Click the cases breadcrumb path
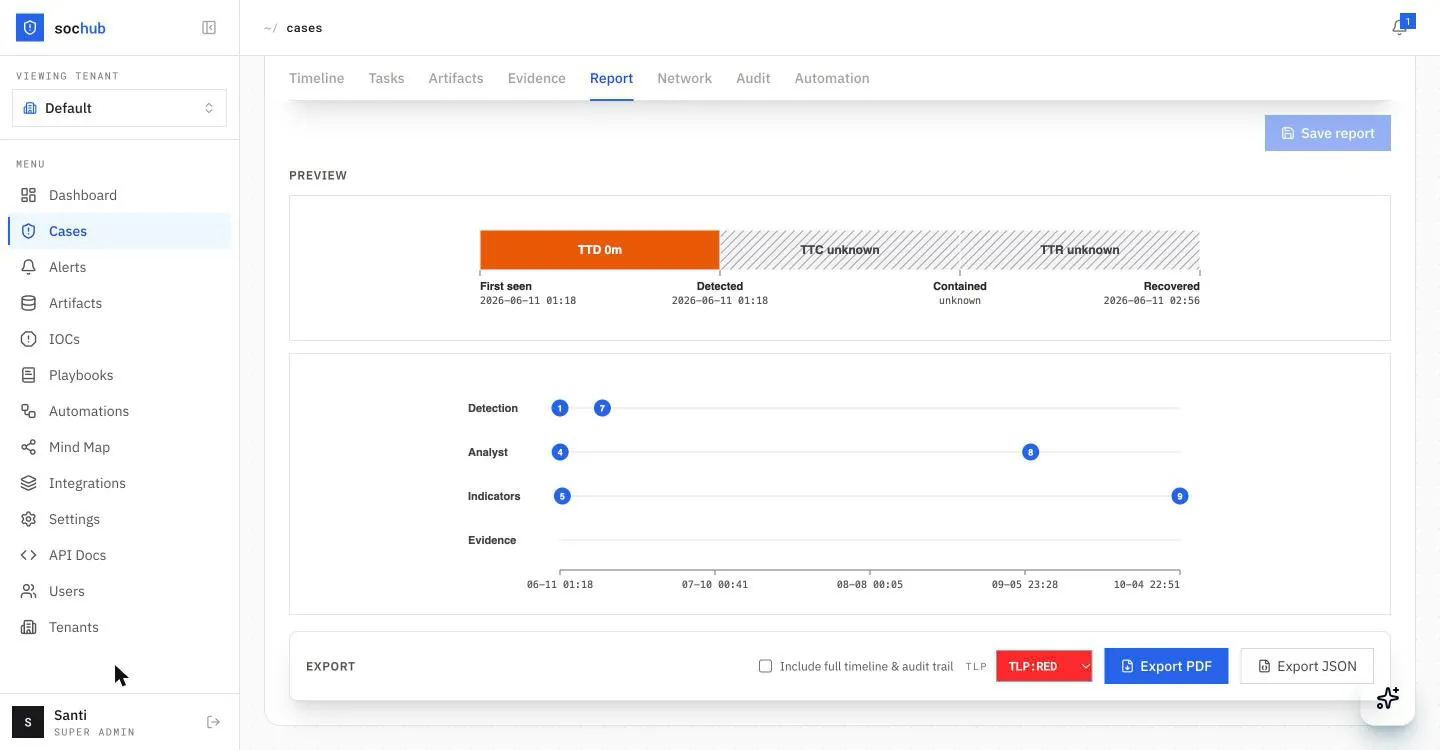This screenshot has height=750, width=1440. pos(304,28)
